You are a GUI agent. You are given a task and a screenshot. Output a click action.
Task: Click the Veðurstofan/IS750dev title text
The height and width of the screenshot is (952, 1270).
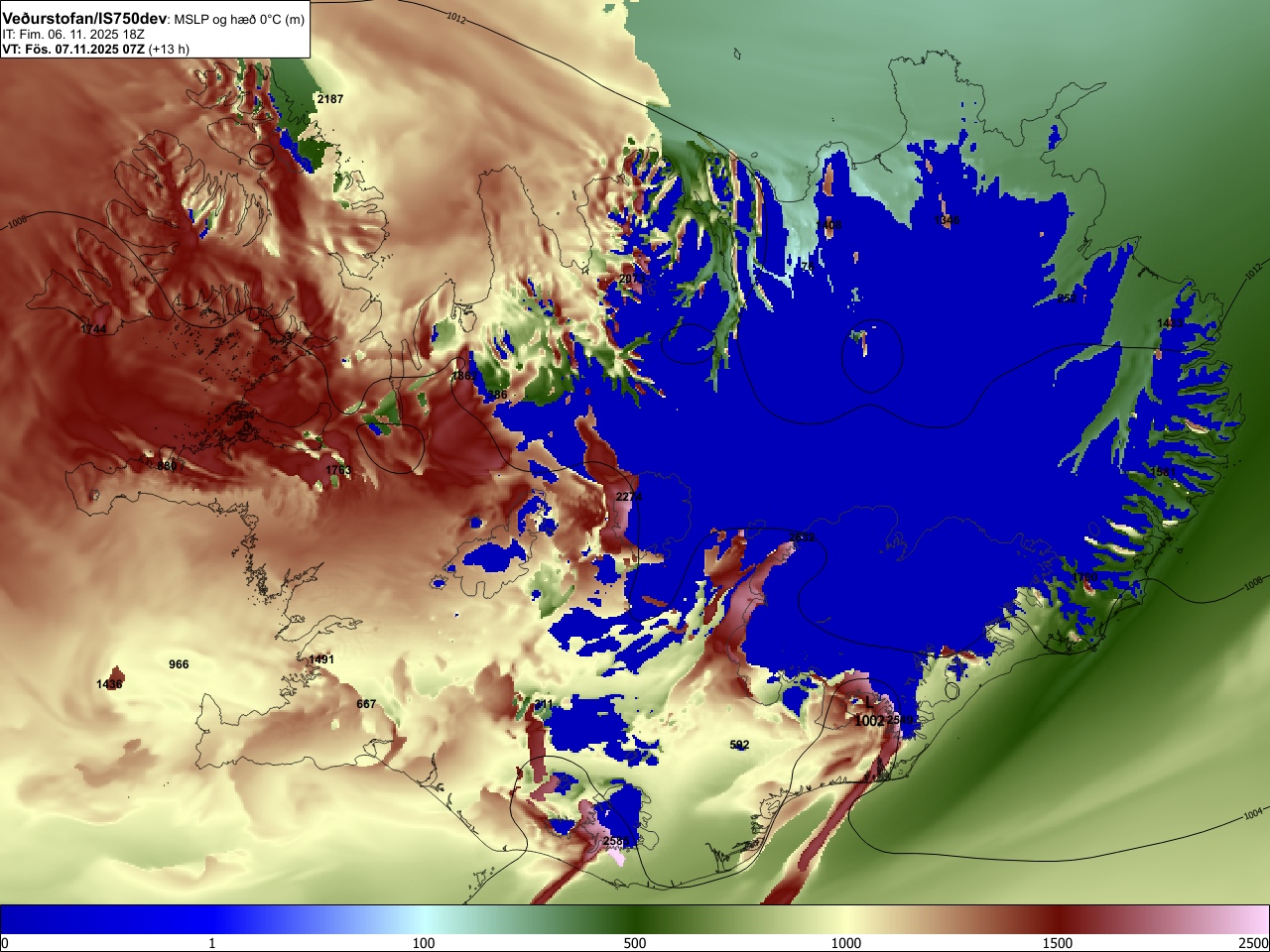(x=85, y=19)
